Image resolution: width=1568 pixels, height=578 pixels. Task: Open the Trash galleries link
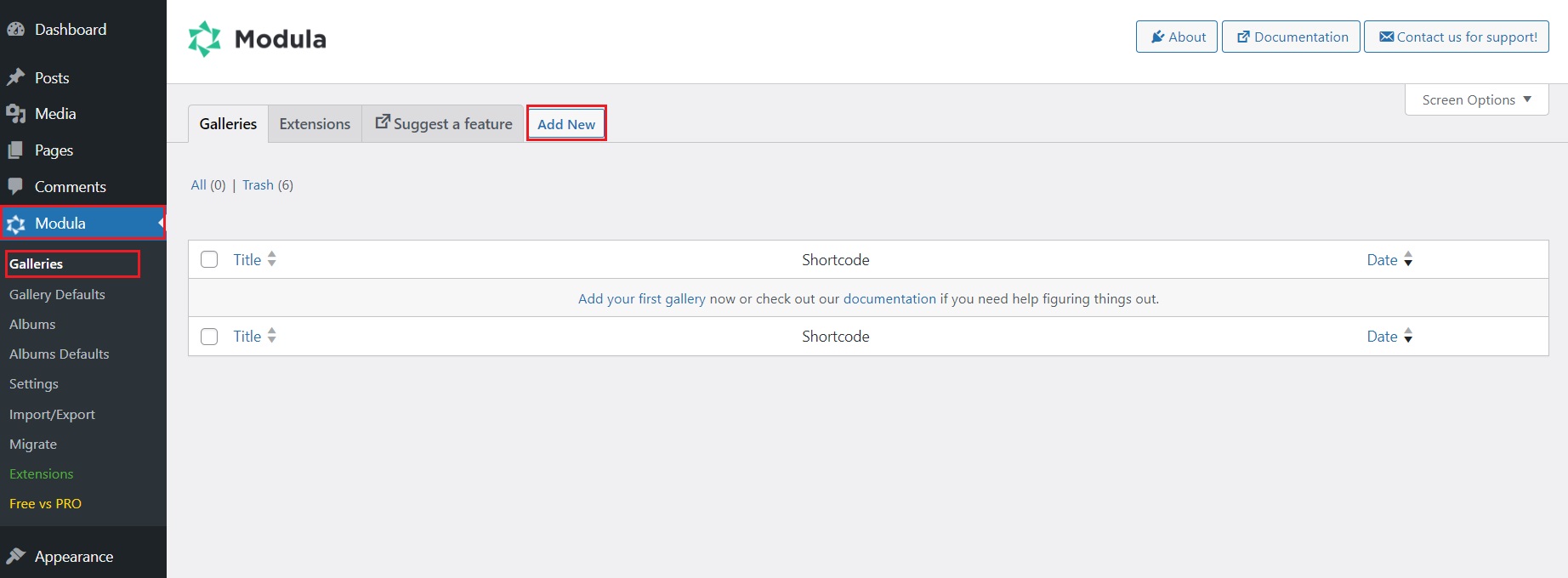258,185
